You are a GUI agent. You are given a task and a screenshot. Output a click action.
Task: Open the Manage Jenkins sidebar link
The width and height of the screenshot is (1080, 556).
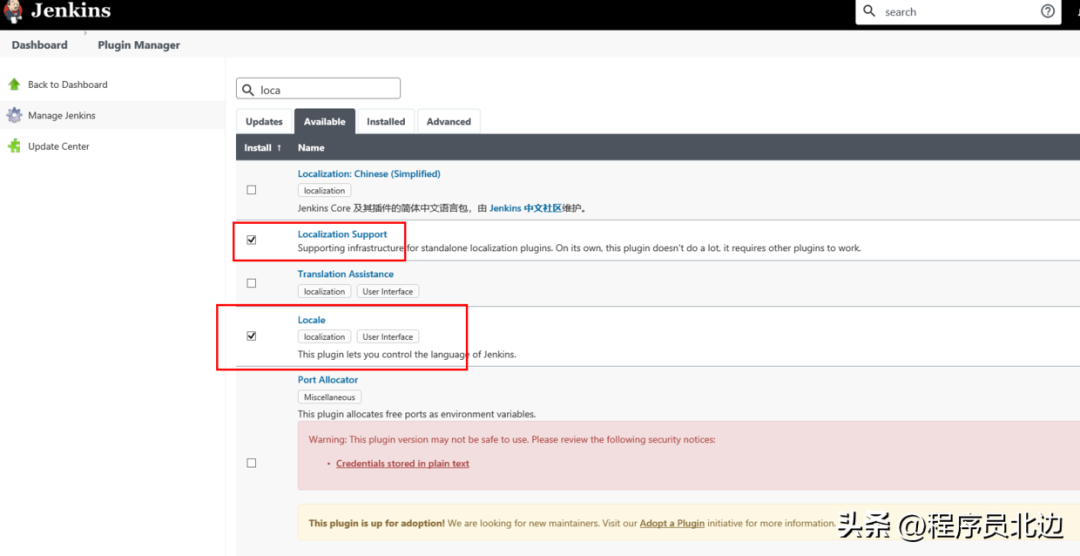pos(61,115)
